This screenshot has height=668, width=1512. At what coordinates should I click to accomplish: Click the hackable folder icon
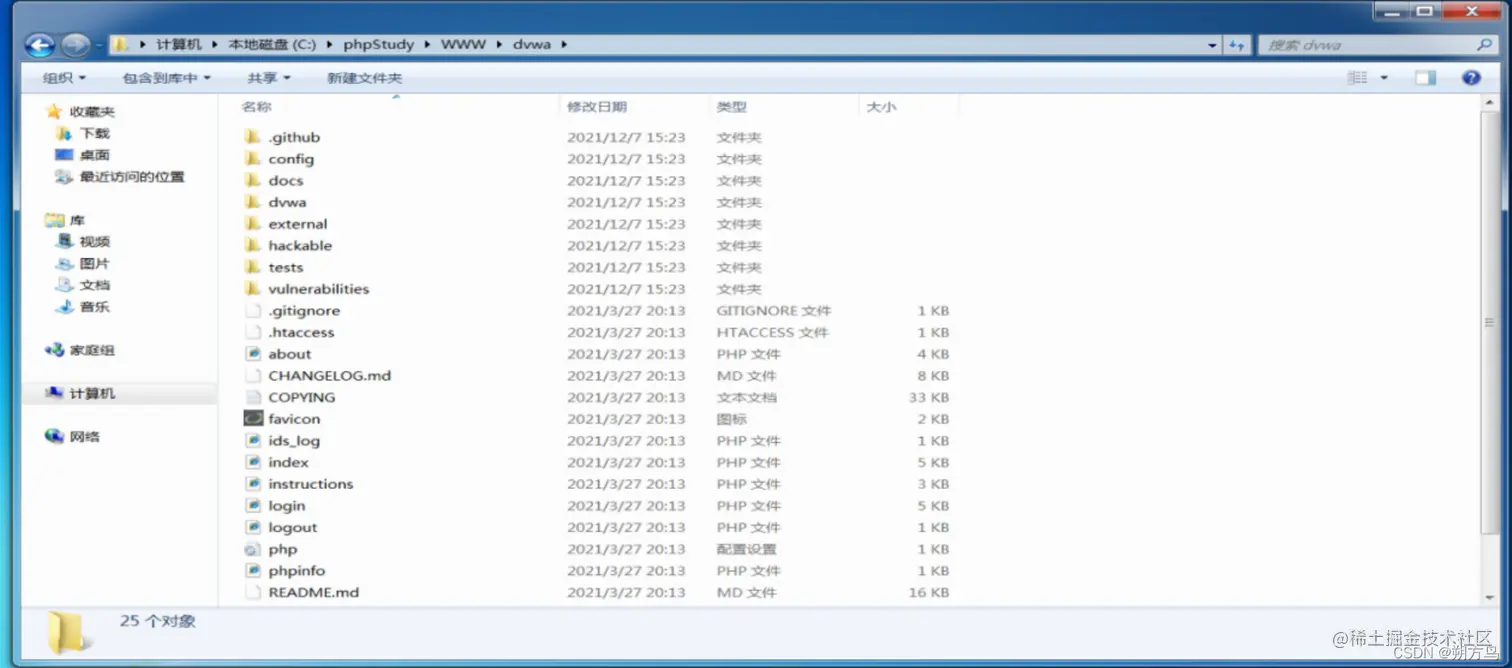(252, 246)
